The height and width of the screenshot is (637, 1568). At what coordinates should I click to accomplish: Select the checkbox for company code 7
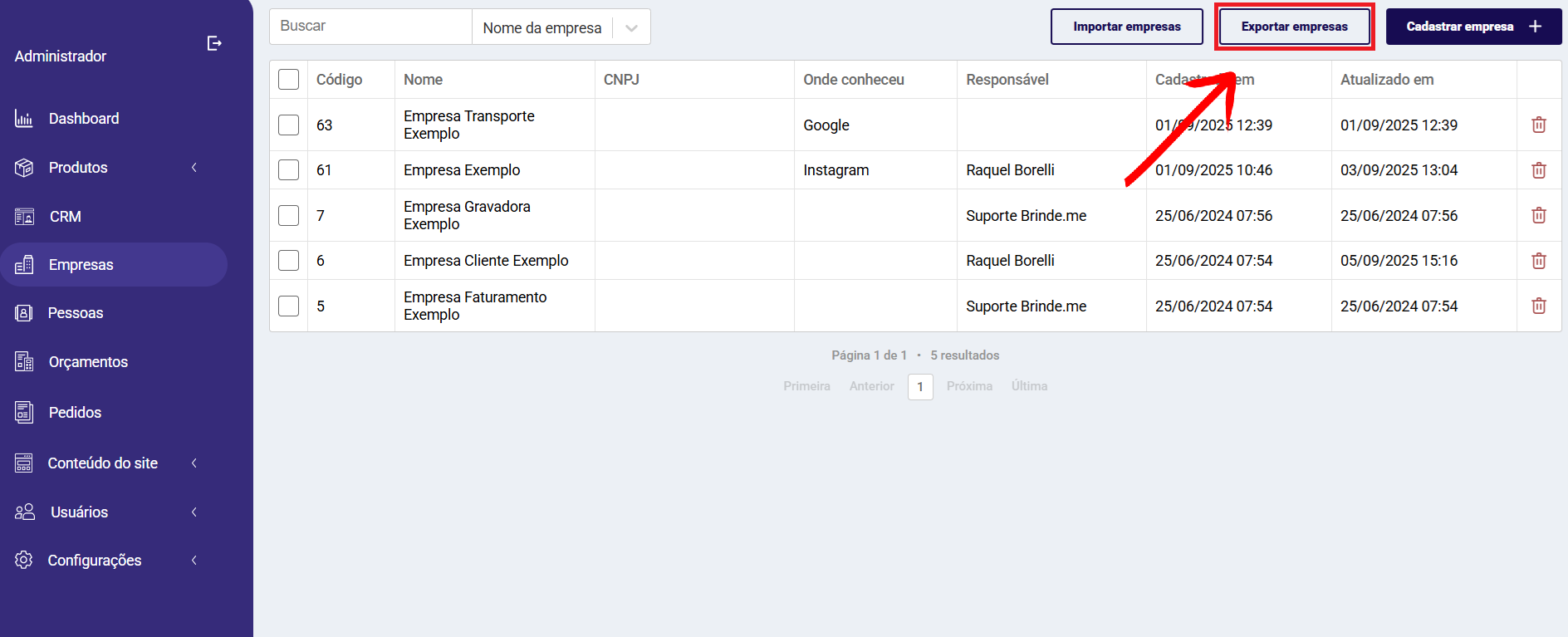(288, 215)
